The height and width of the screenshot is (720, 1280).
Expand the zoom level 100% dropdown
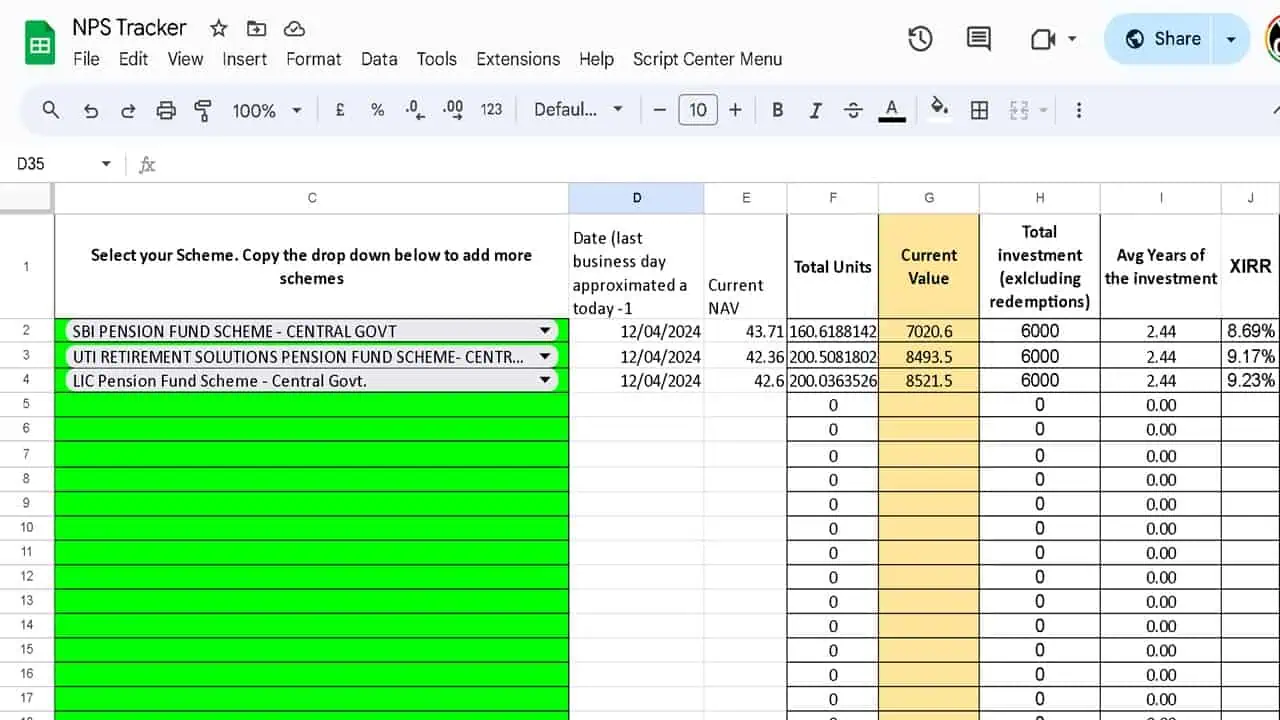click(296, 110)
